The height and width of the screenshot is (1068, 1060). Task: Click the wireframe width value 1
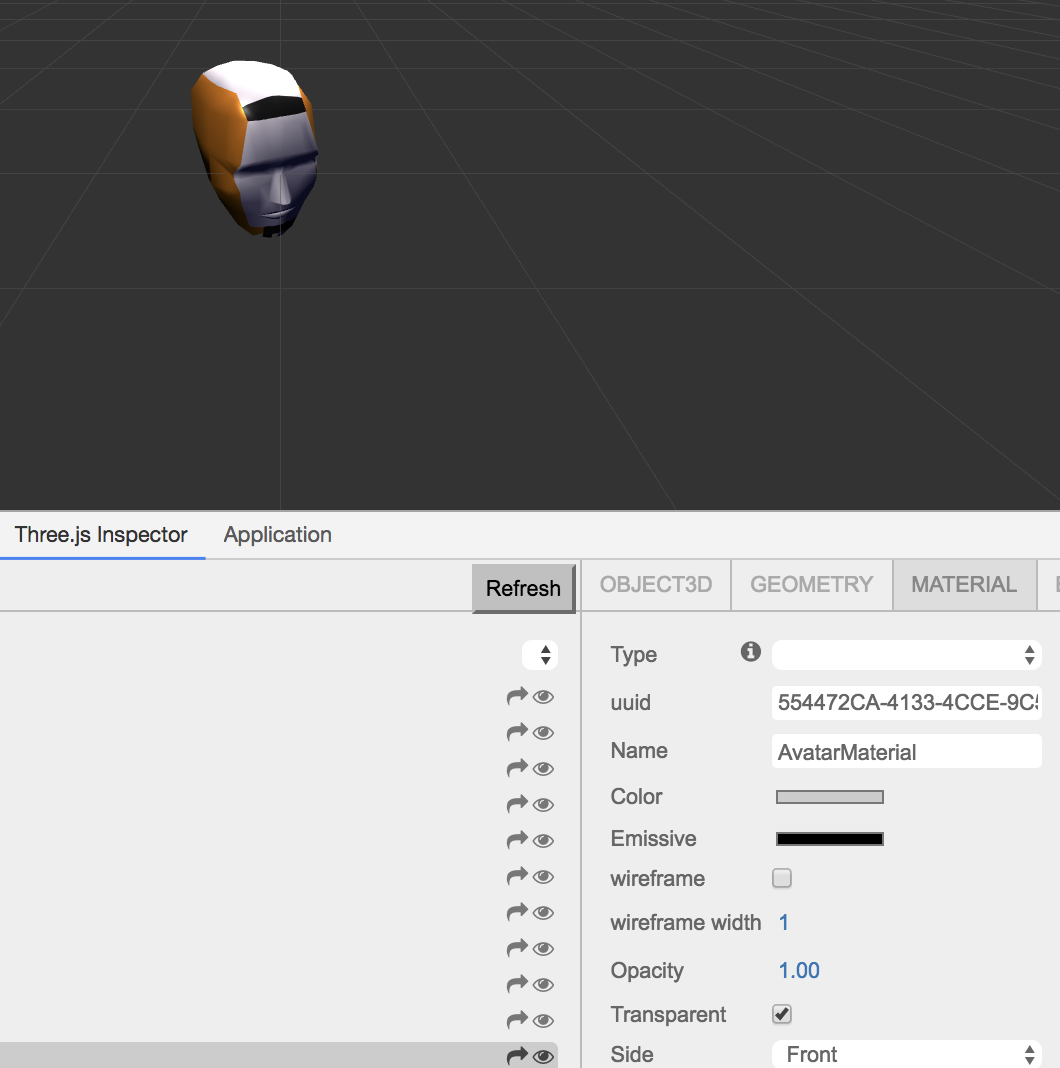(783, 922)
